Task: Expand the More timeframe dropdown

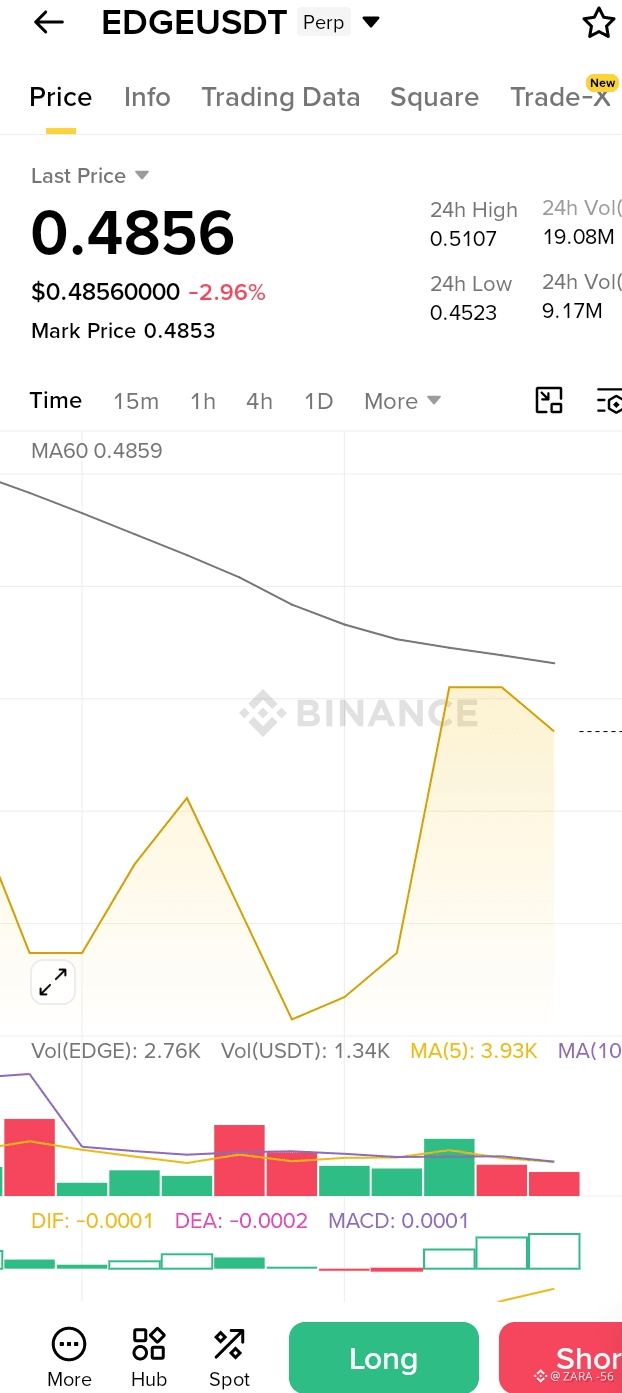Action: 402,401
